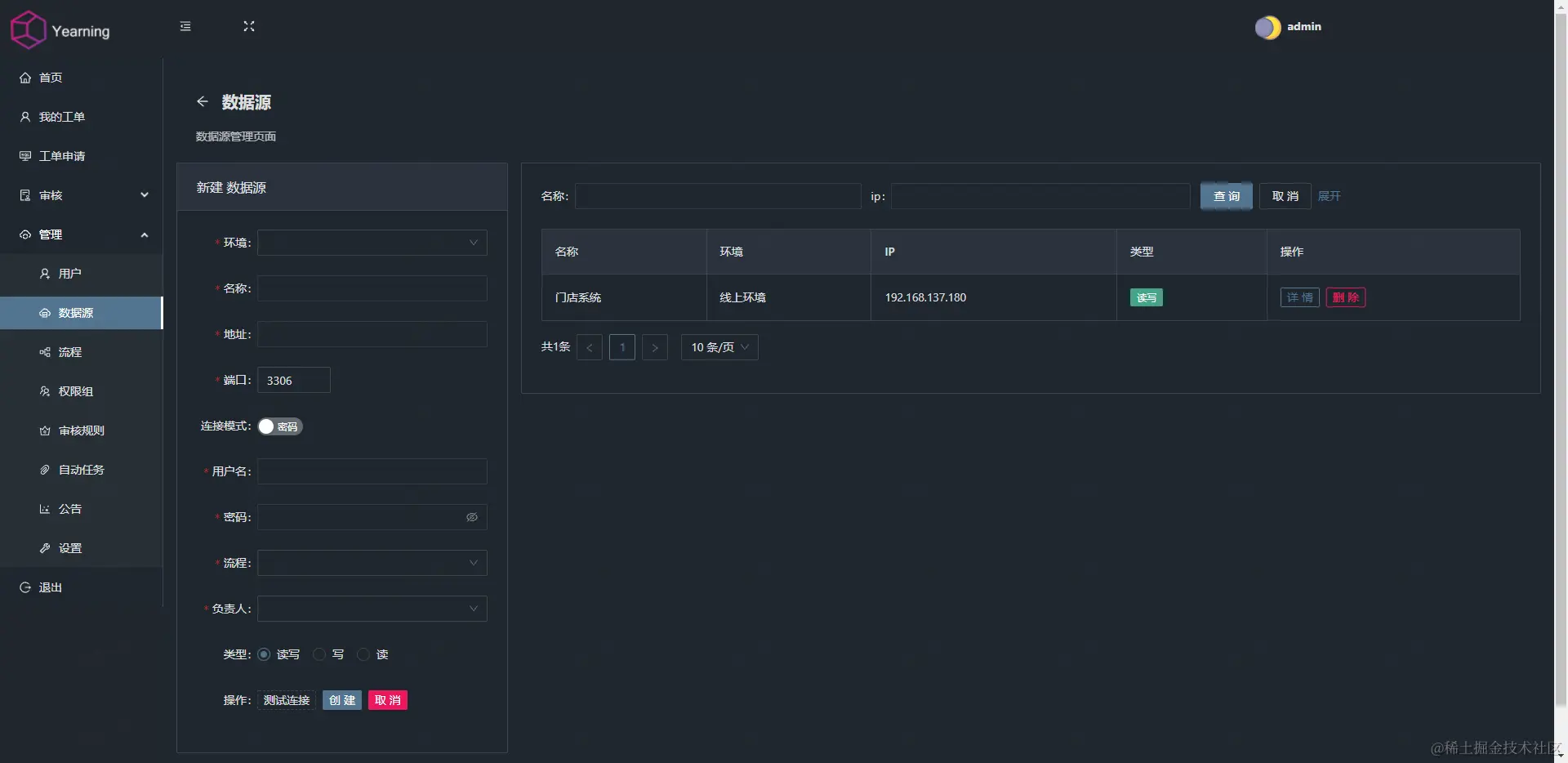The image size is (1568, 763).
Task: Open the 环境 dropdown
Action: (x=372, y=243)
